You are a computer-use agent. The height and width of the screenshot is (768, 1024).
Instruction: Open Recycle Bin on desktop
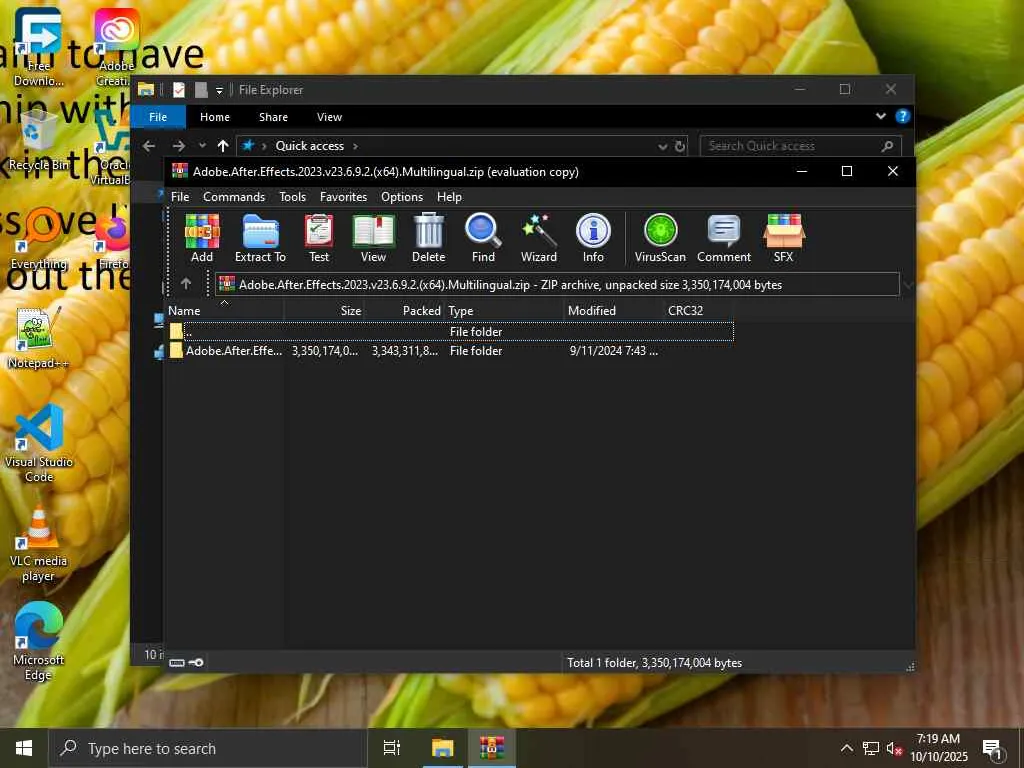38,140
